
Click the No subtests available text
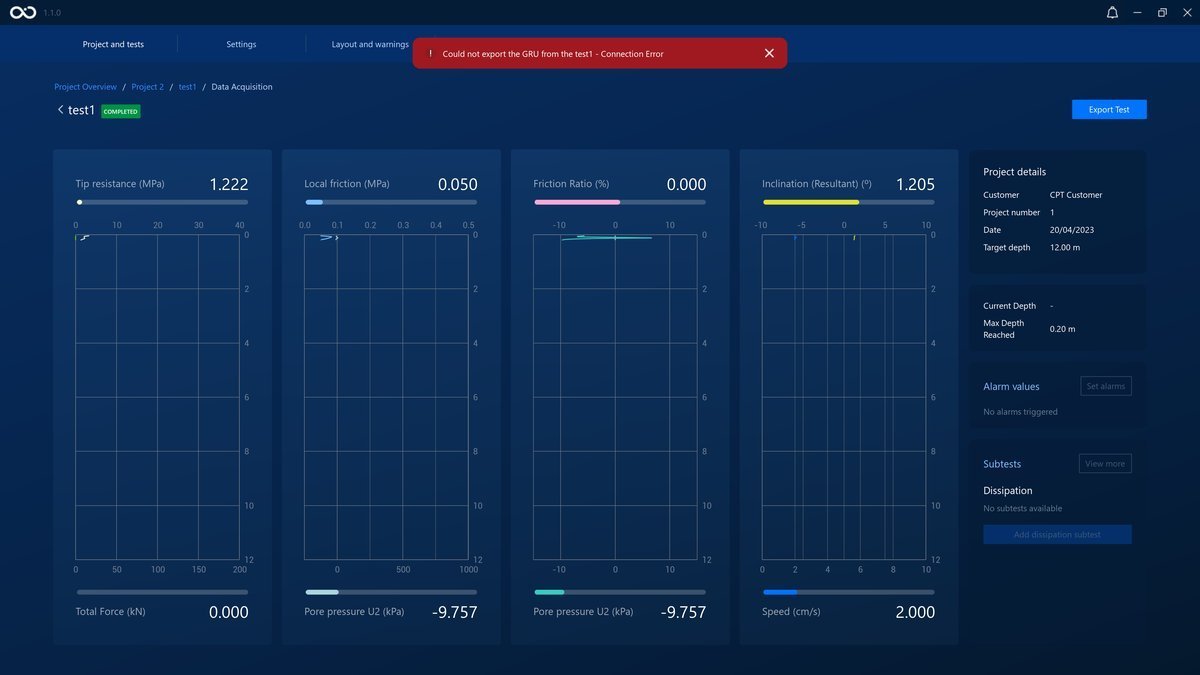click(1024, 508)
